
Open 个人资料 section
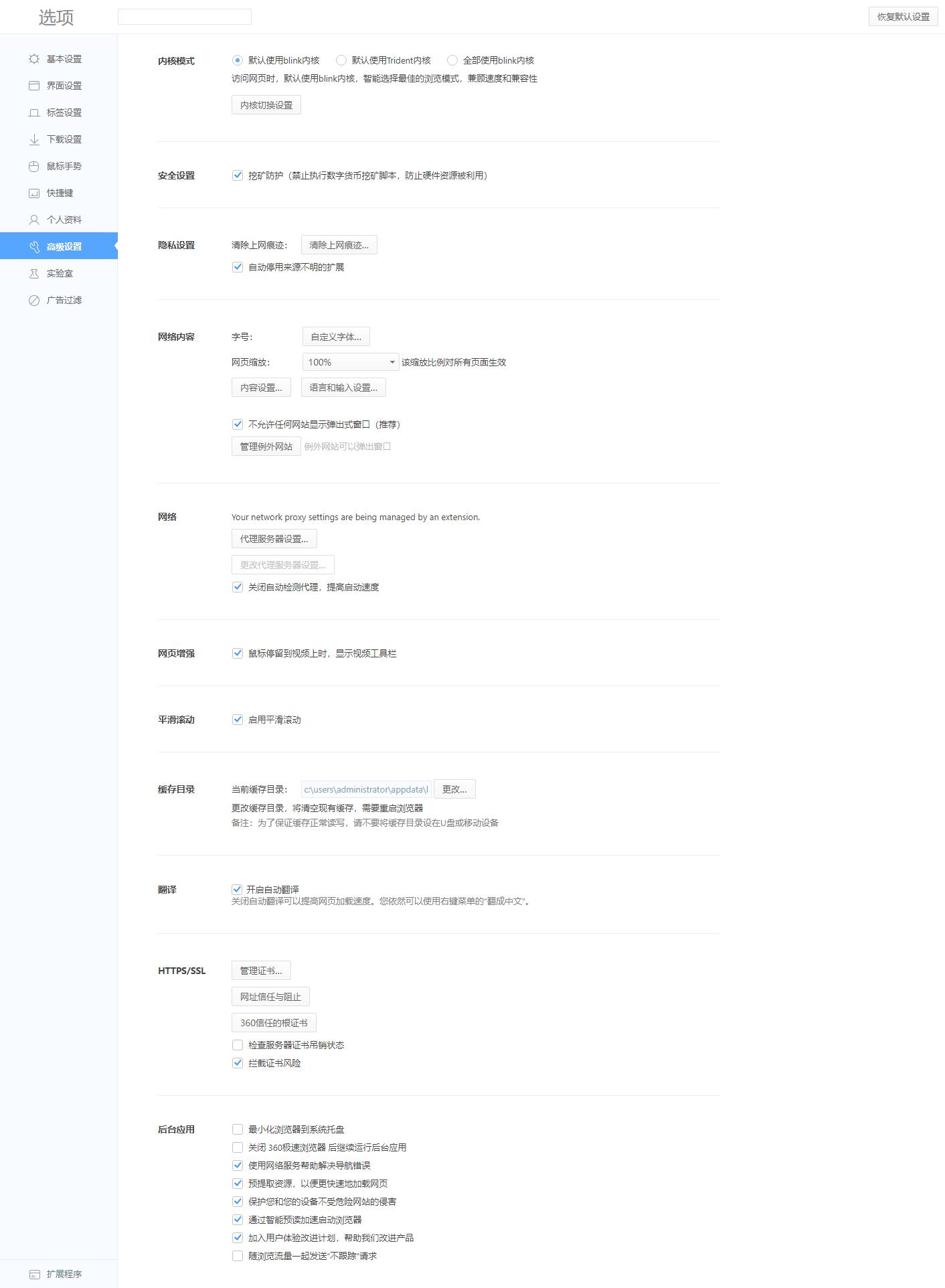58,220
